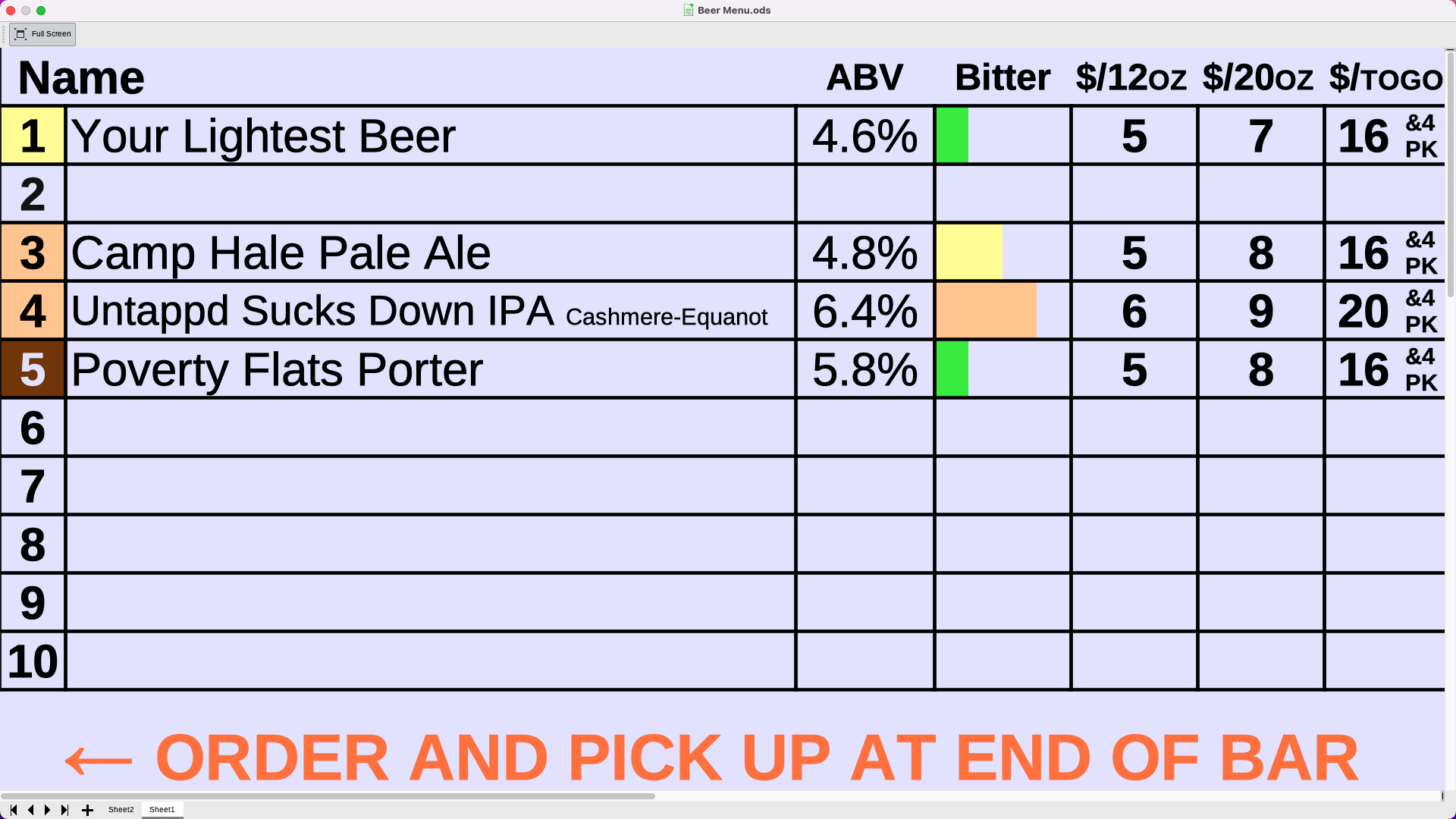Click the toolbar drag handle at left

[x=4, y=34]
